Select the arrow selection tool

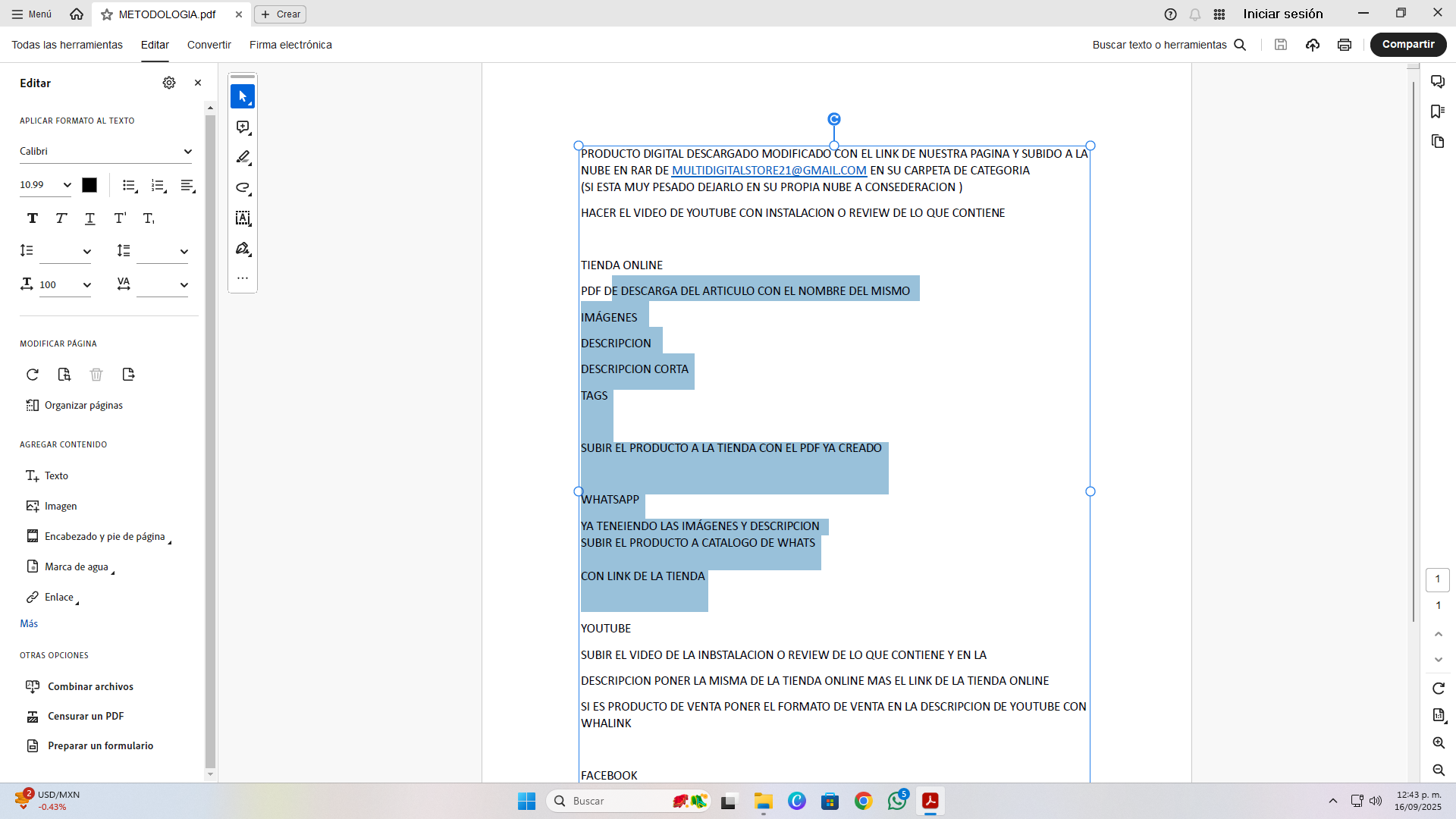243,96
